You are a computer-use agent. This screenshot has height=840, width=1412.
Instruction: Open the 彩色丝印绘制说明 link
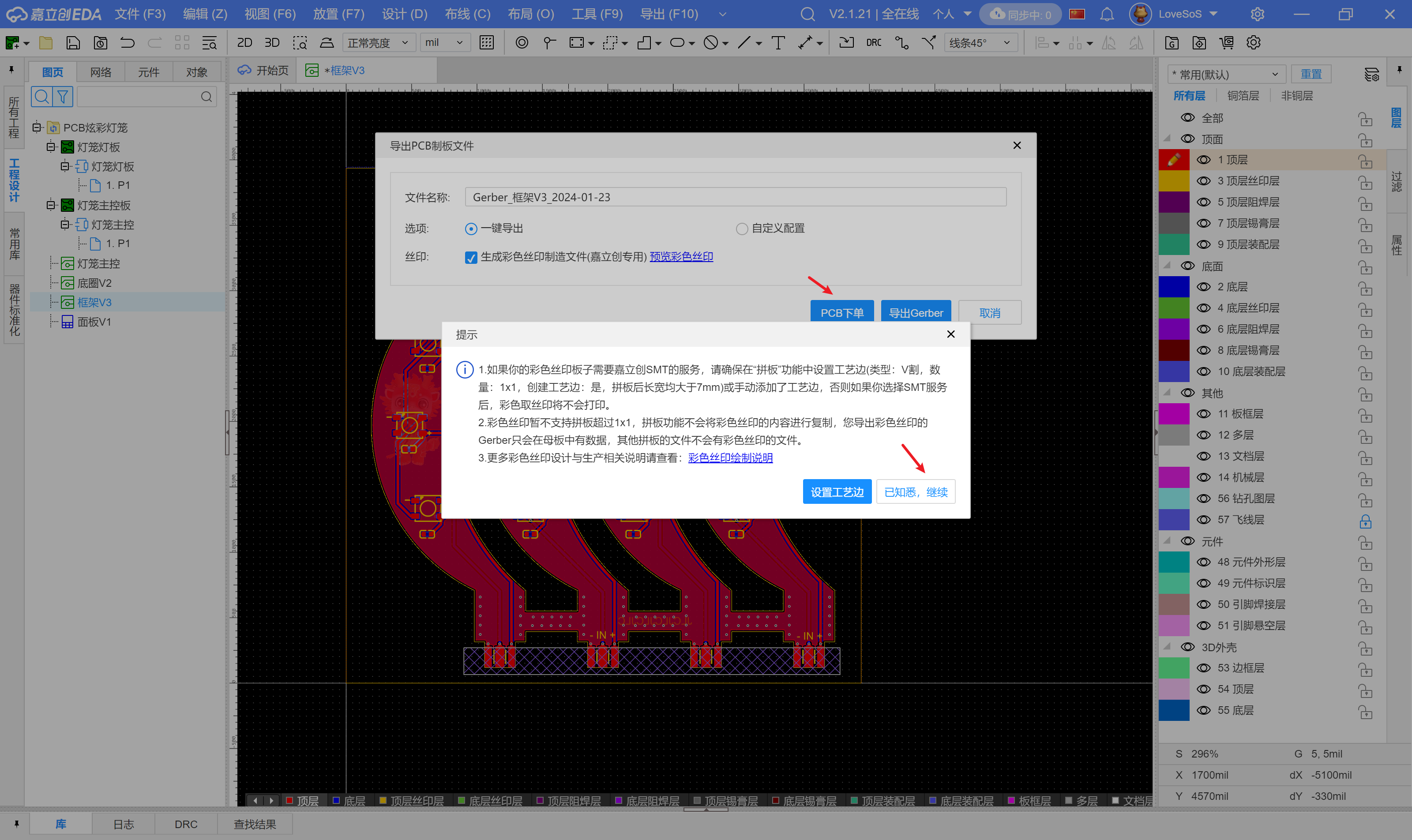(x=730, y=458)
